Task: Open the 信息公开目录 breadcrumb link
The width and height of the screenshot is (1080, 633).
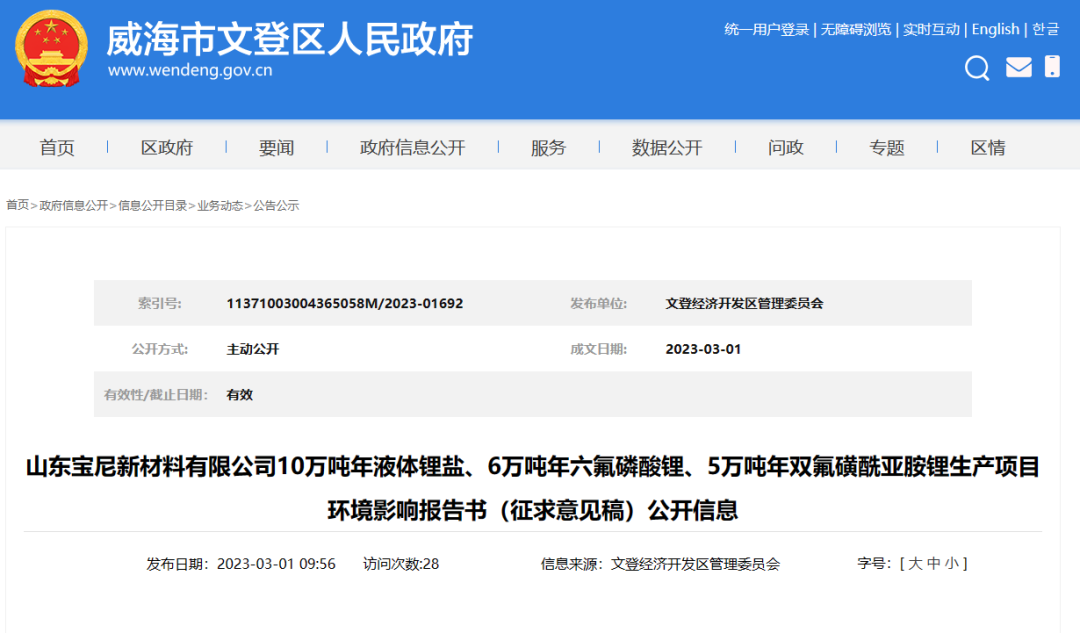Action: tap(152, 205)
